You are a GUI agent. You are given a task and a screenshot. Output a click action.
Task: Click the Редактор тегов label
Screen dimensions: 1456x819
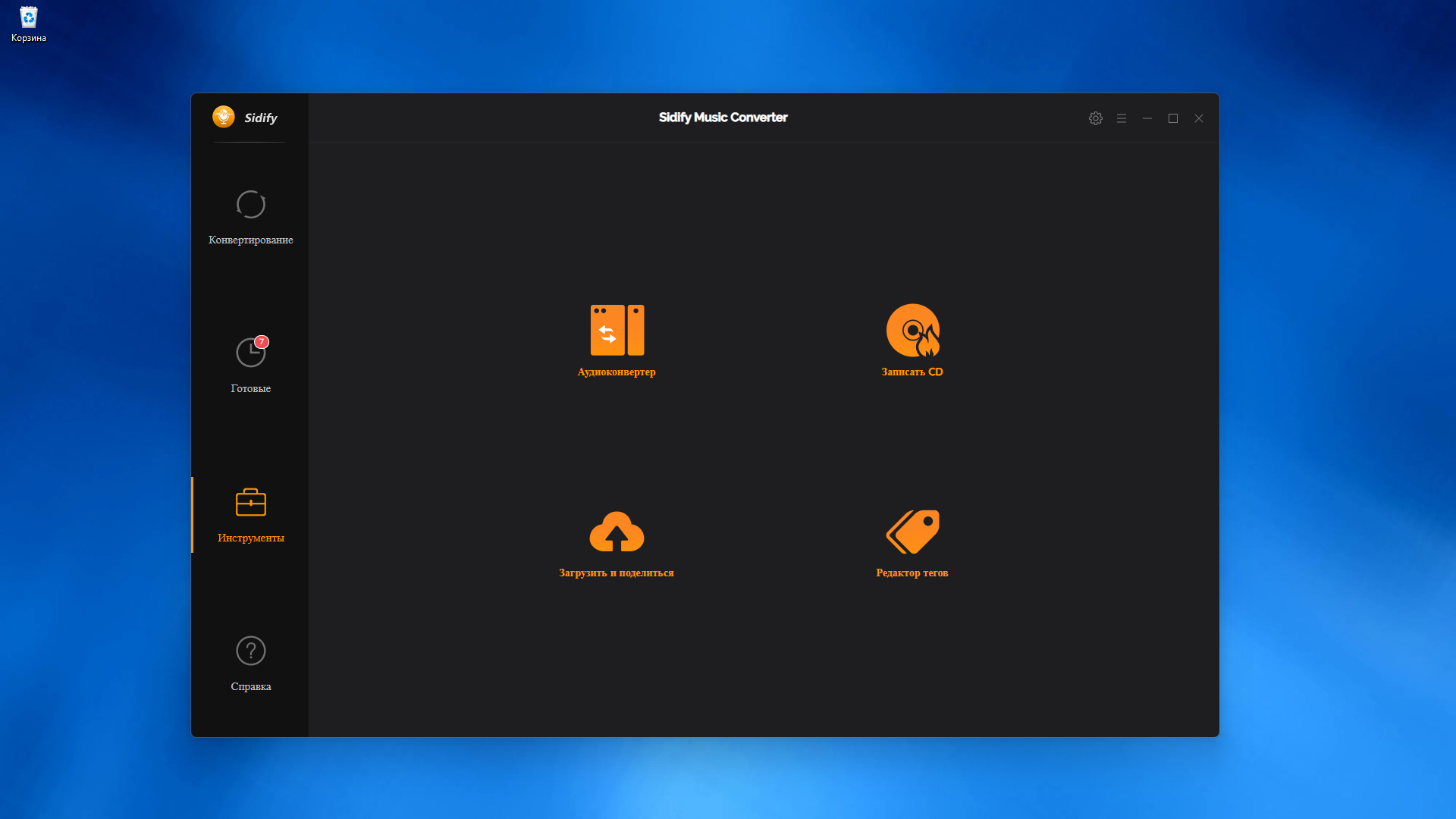912,573
